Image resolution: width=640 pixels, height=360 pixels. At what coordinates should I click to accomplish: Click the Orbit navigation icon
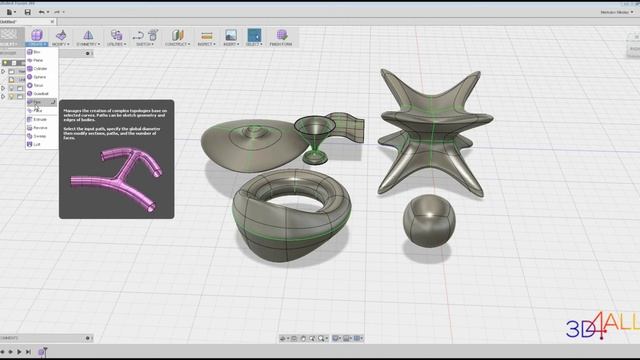coord(283,338)
